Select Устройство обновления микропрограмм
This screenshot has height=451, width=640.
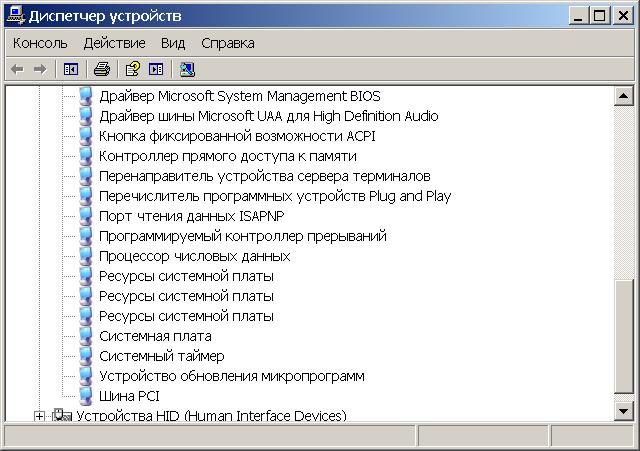[x=232, y=376]
